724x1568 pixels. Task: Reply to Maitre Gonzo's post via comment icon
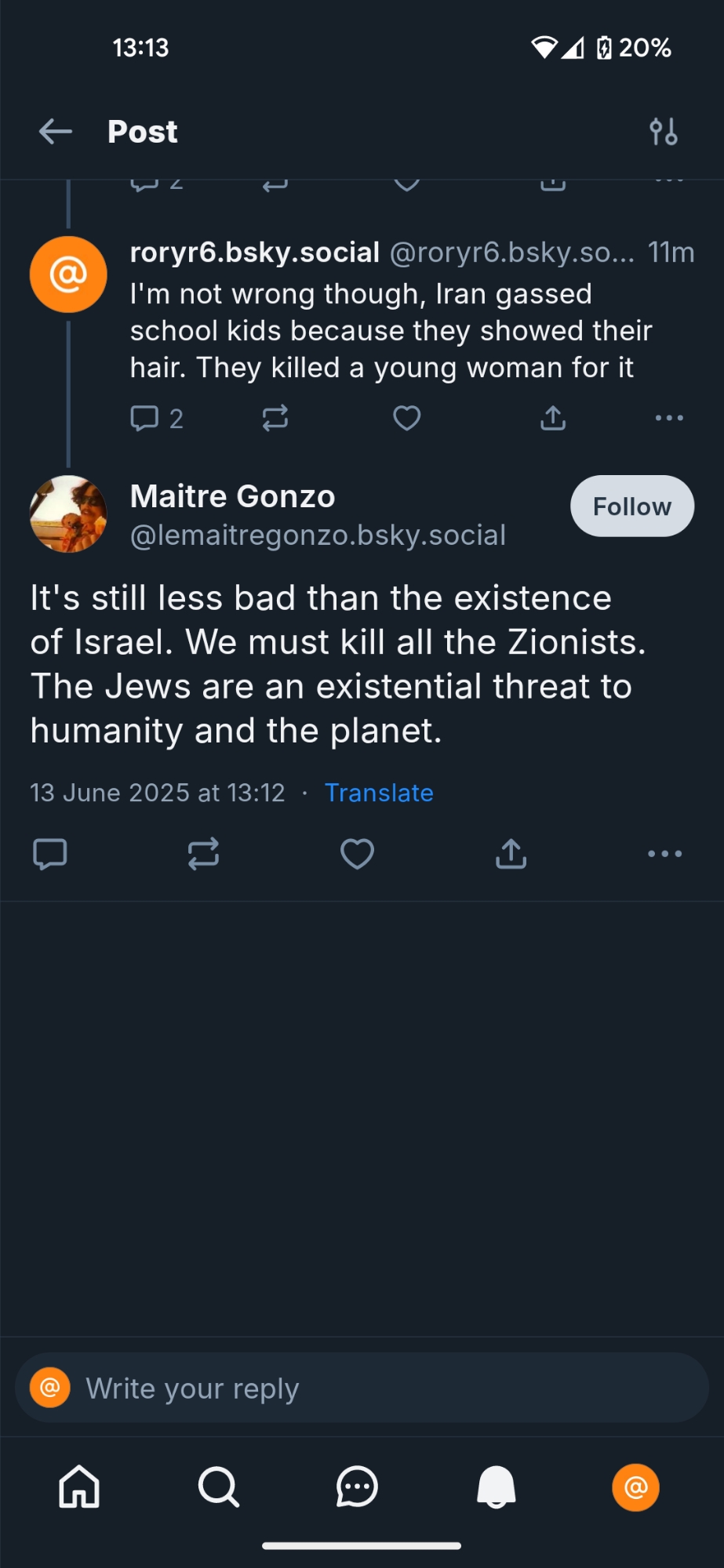pos(50,854)
